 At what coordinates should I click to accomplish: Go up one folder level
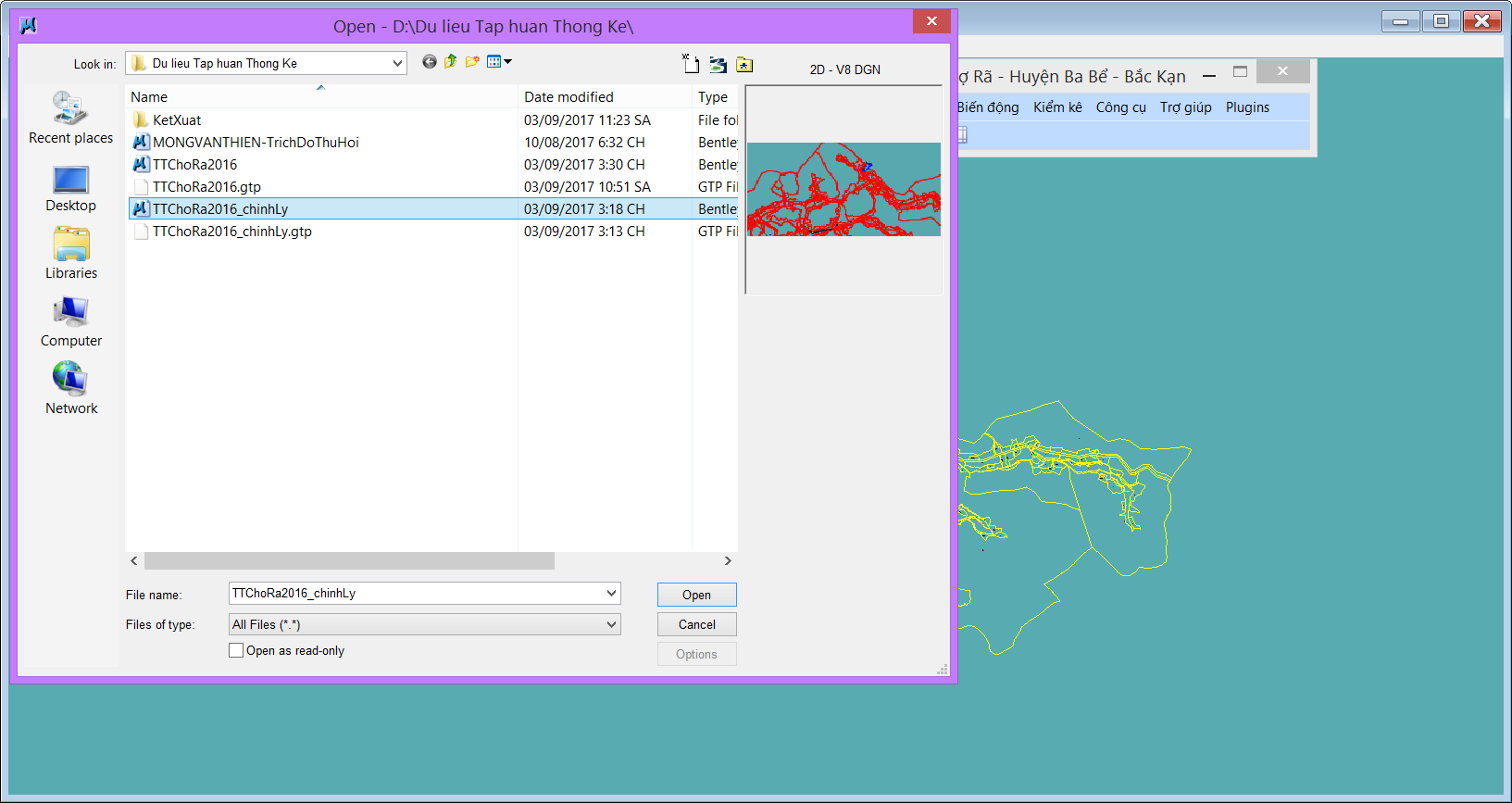(x=451, y=62)
